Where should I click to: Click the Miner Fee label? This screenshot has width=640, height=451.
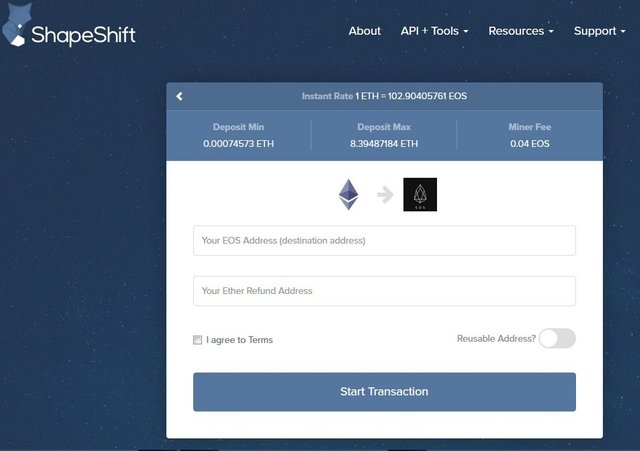click(530, 127)
